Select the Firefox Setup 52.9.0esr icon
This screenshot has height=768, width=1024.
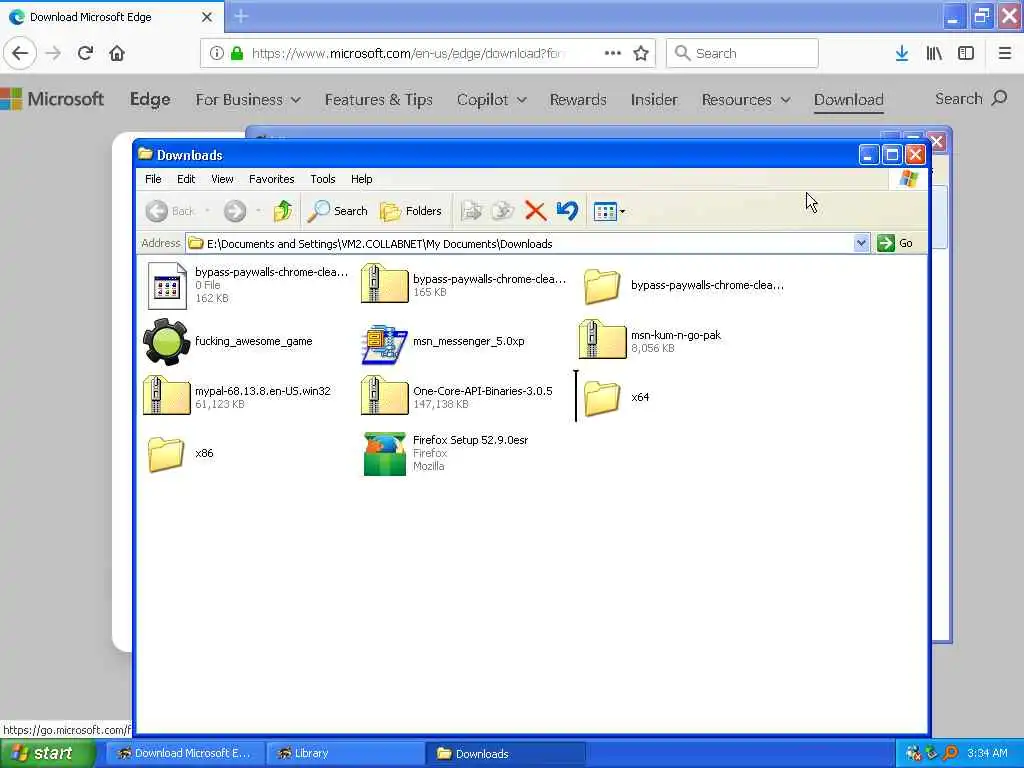[x=385, y=454]
